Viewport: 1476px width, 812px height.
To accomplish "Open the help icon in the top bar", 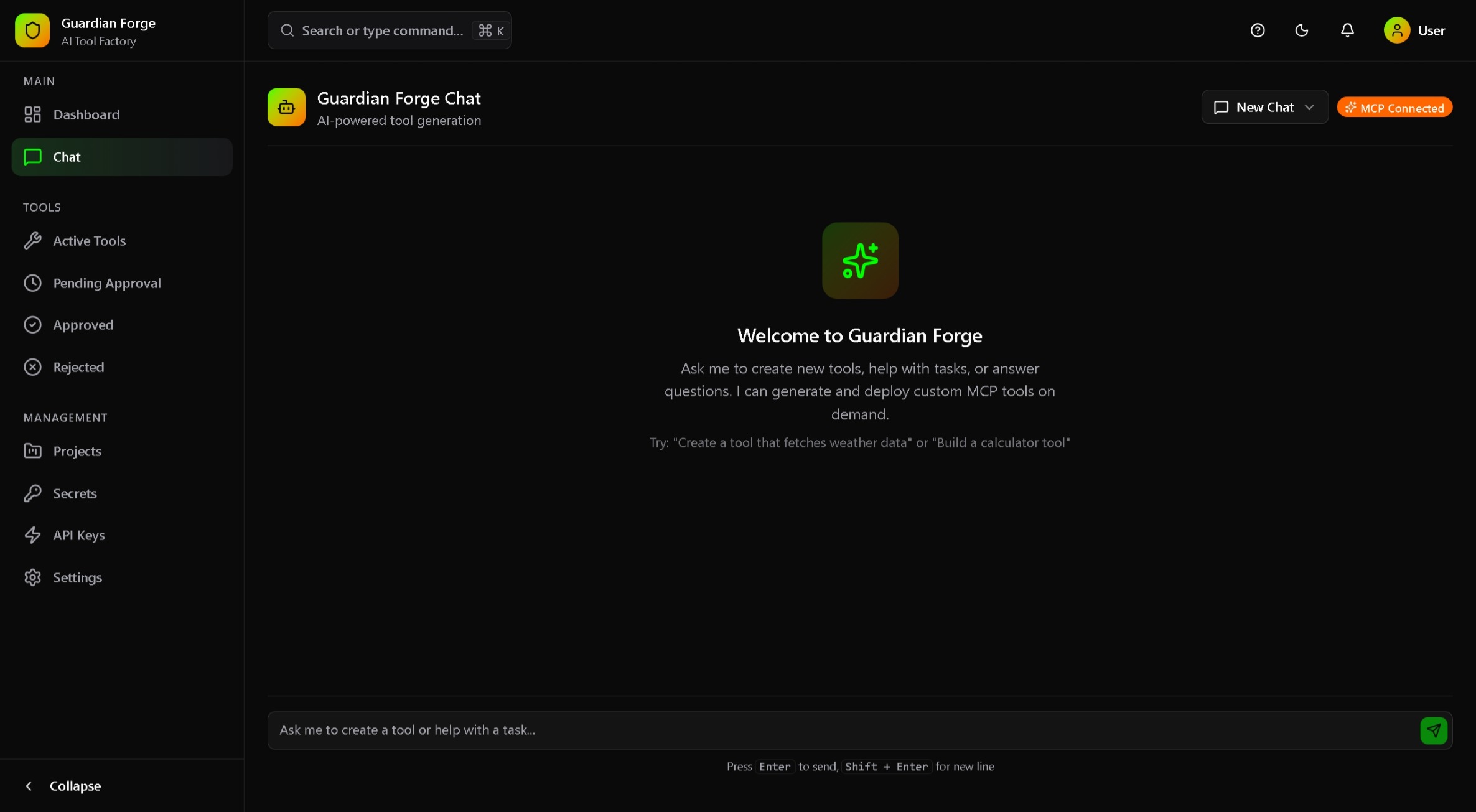I will pyautogui.click(x=1258, y=30).
